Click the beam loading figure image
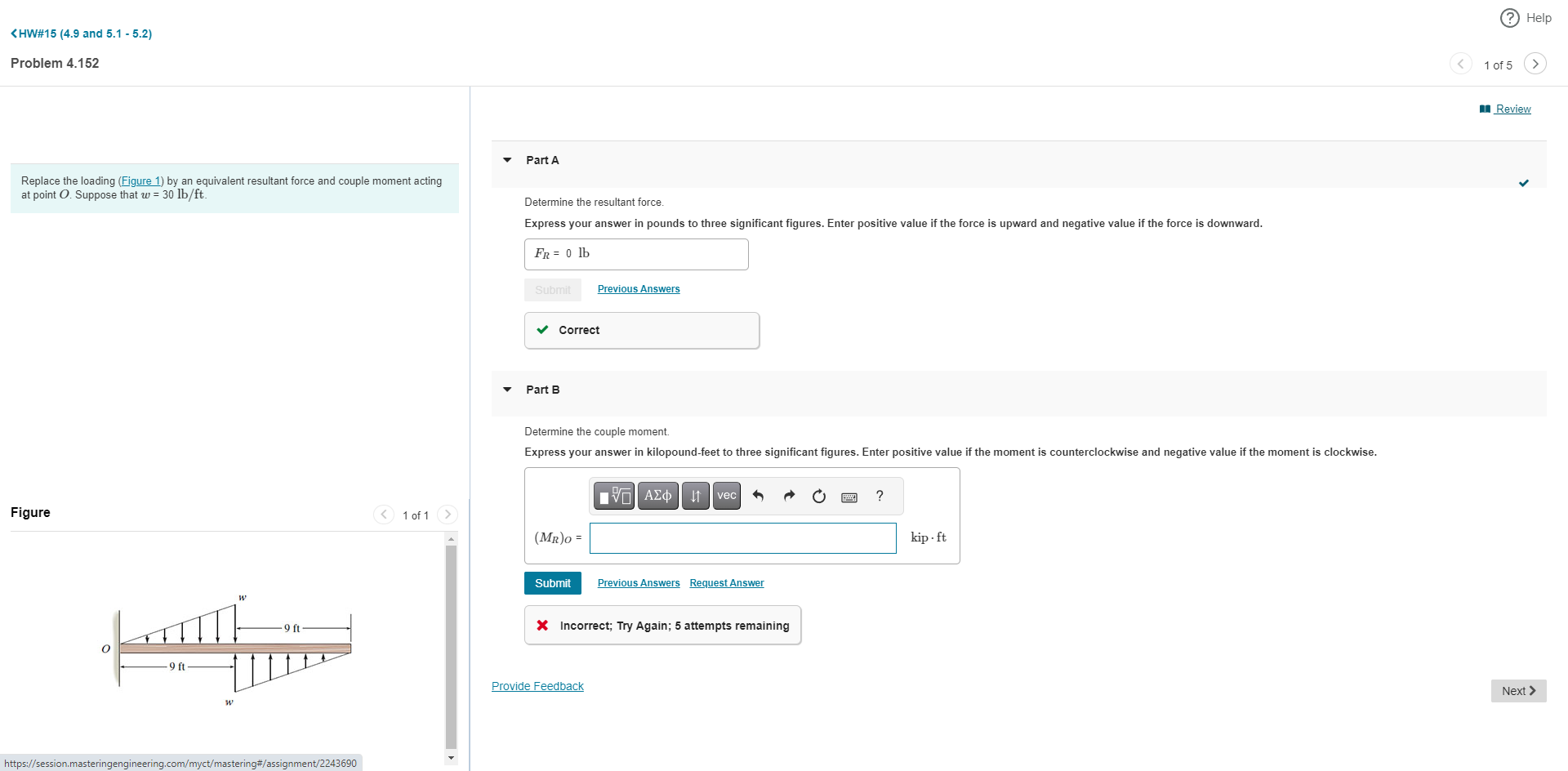 pyautogui.click(x=229, y=650)
